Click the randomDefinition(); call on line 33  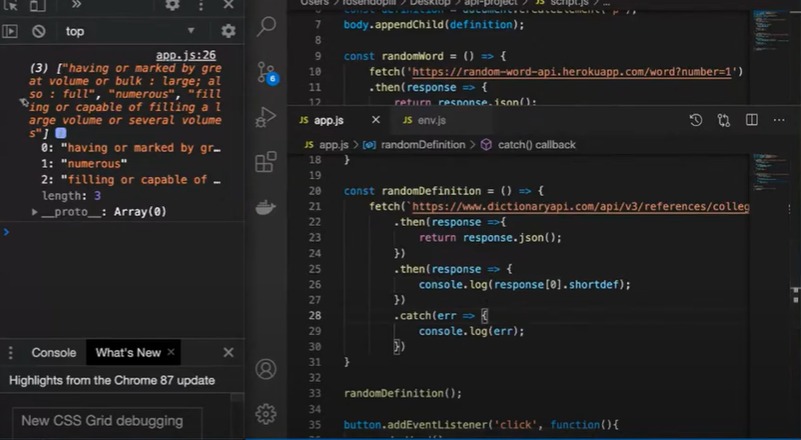(403, 393)
